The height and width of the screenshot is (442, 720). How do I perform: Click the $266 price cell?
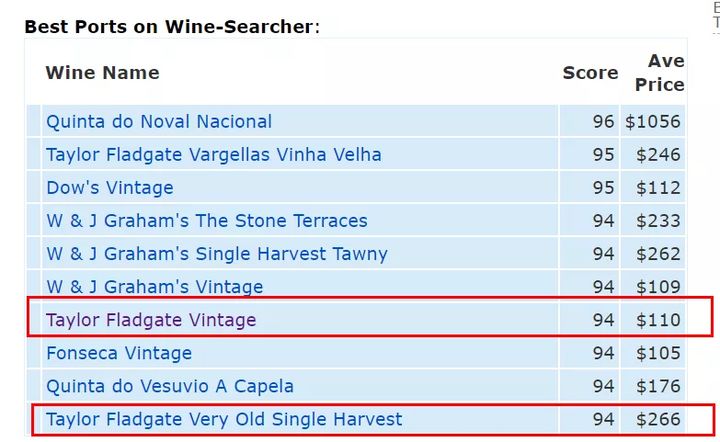[660, 419]
